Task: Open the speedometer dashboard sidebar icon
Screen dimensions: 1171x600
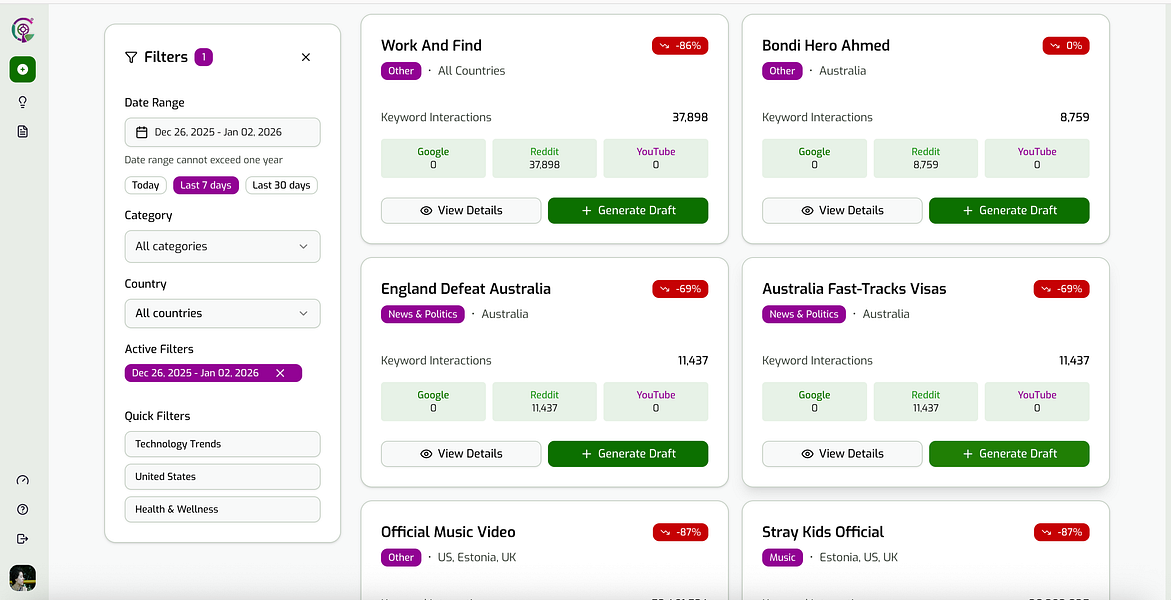Action: pyautogui.click(x=23, y=480)
